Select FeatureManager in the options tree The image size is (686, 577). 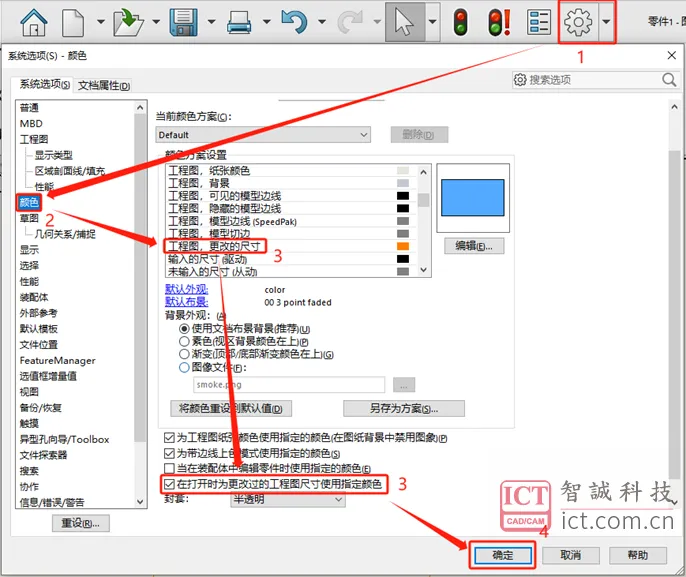57,360
